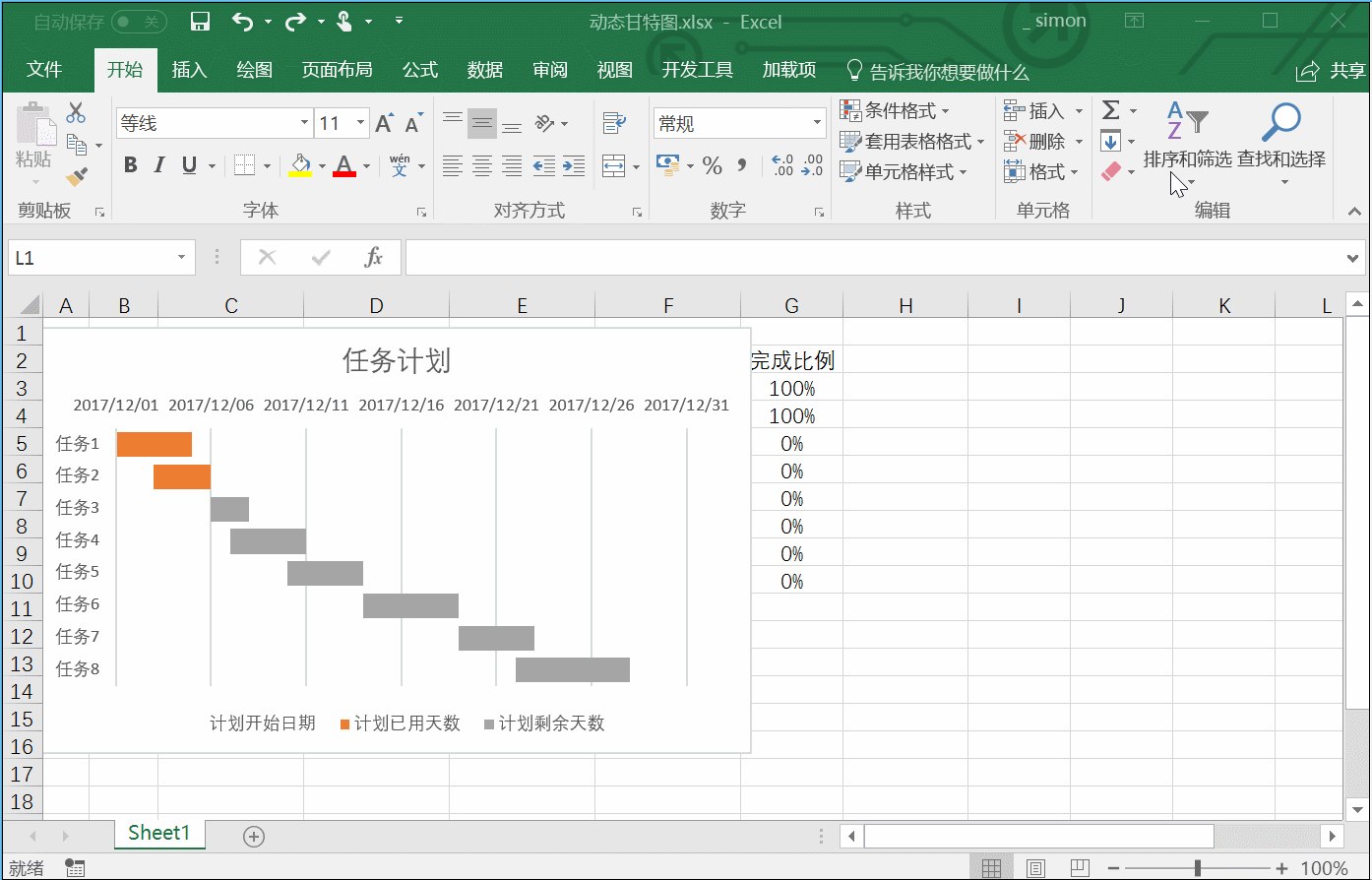Screen dimensions: 1372x880
Task: Expand the formula bar chevron
Action: coord(1354,258)
